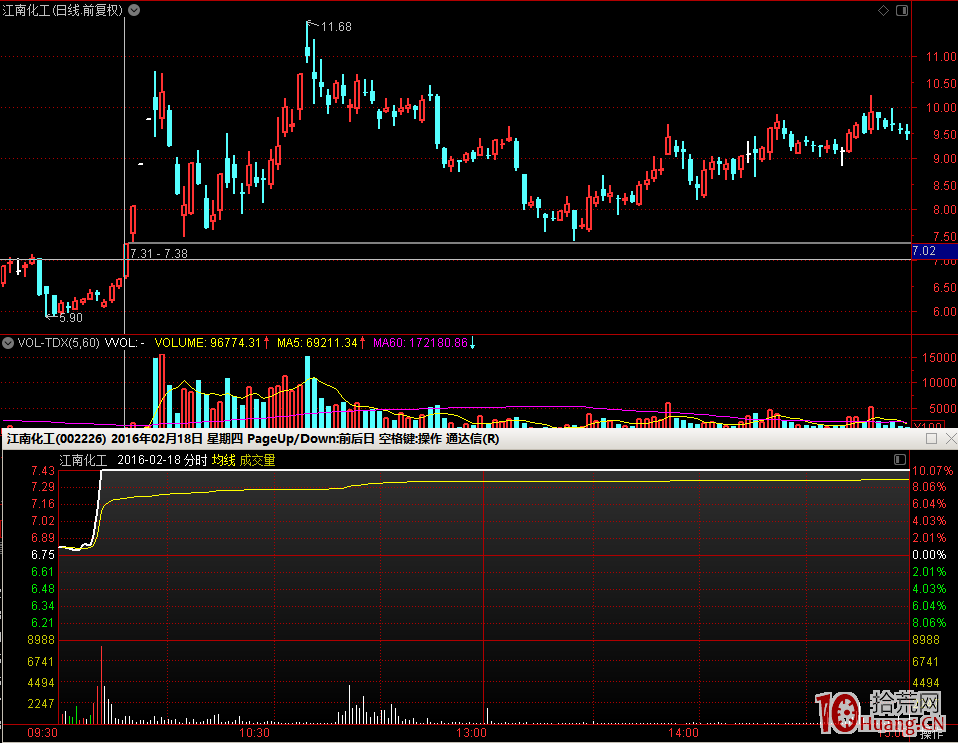
Task: Click the 15000 volume axis label
Action: pos(939,357)
